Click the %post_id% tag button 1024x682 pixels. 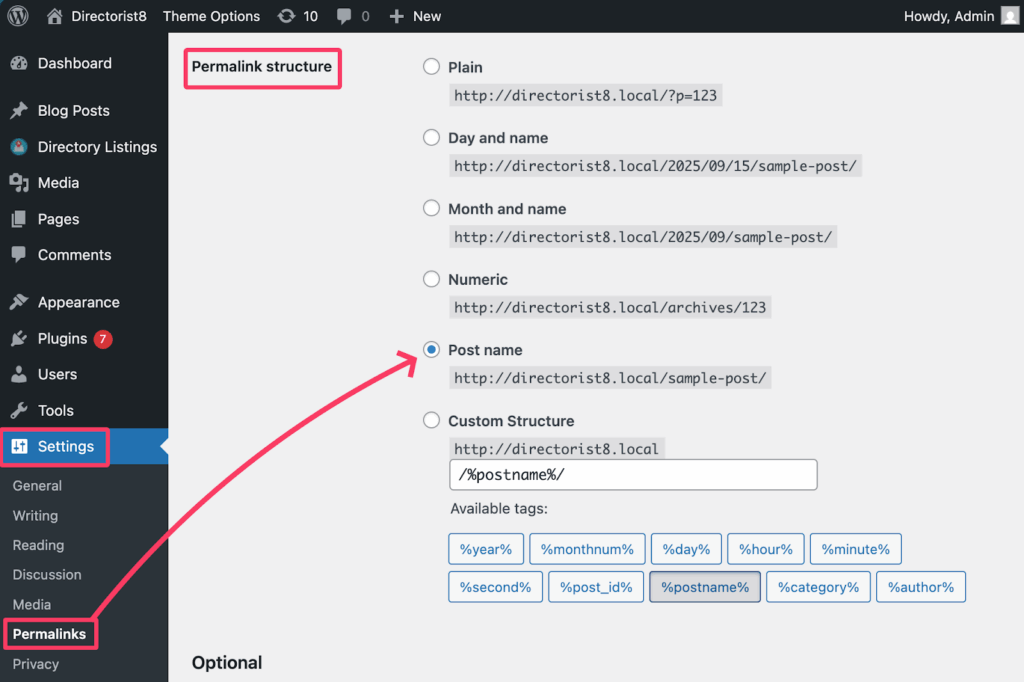coord(595,587)
